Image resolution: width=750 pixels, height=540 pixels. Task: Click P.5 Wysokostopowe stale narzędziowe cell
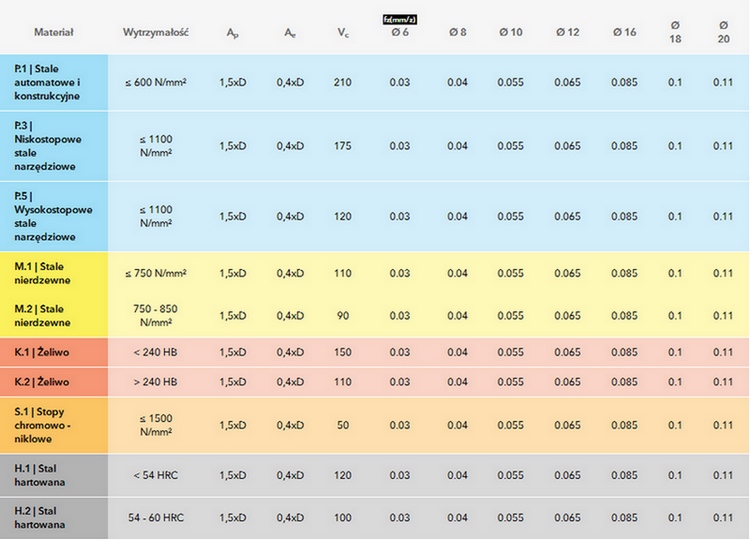coord(54,216)
